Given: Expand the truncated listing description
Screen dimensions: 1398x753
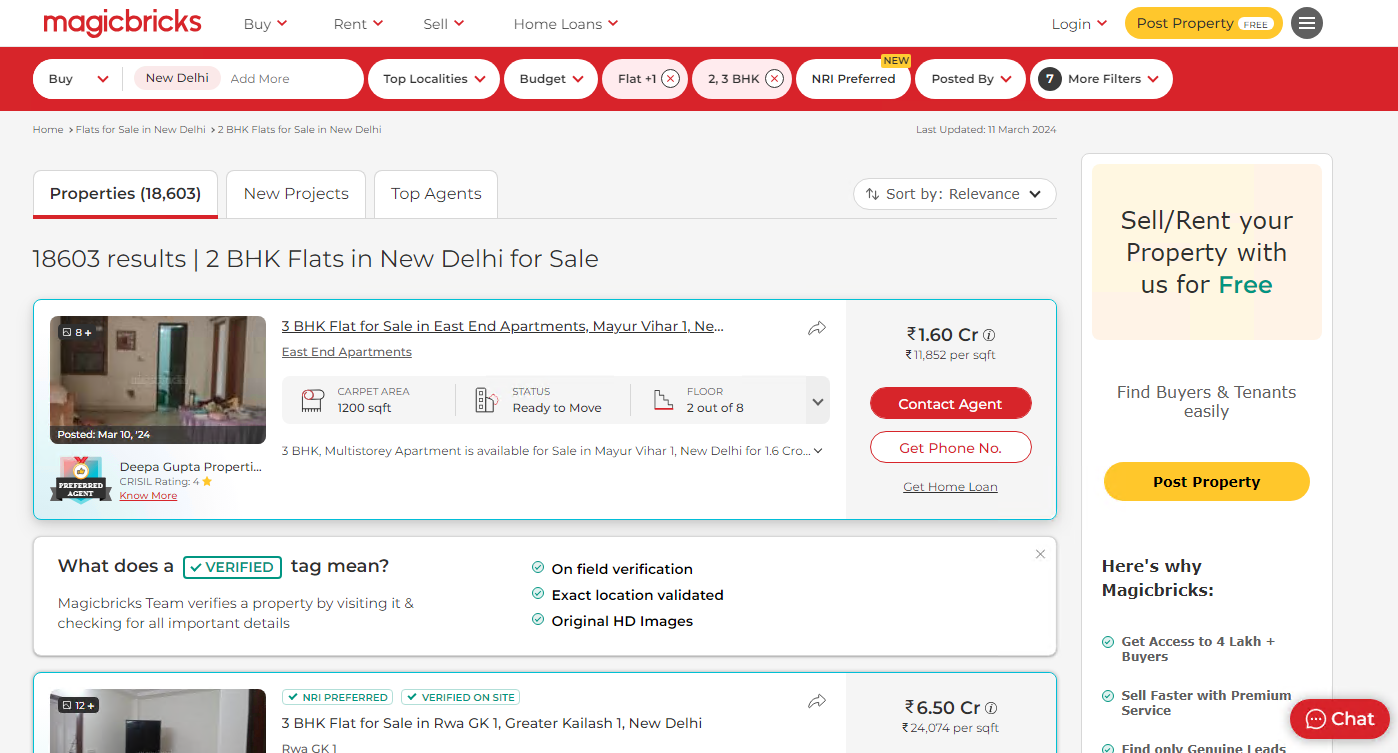Looking at the screenshot, I should pos(818,451).
